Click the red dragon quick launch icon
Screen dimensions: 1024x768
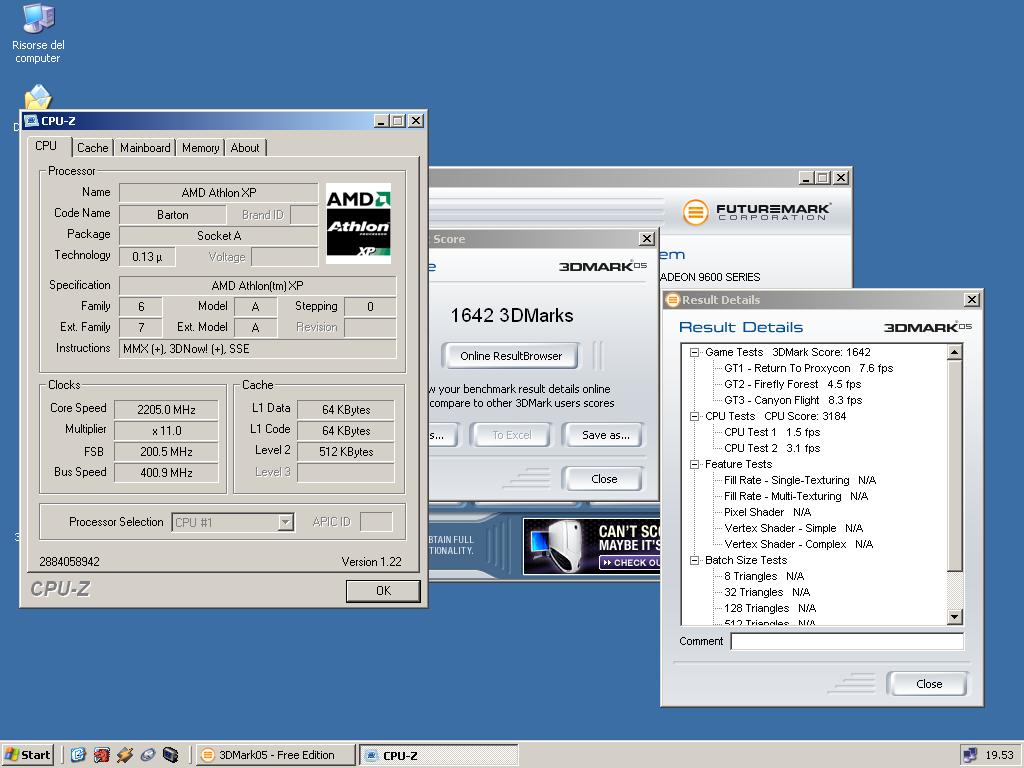[101, 755]
